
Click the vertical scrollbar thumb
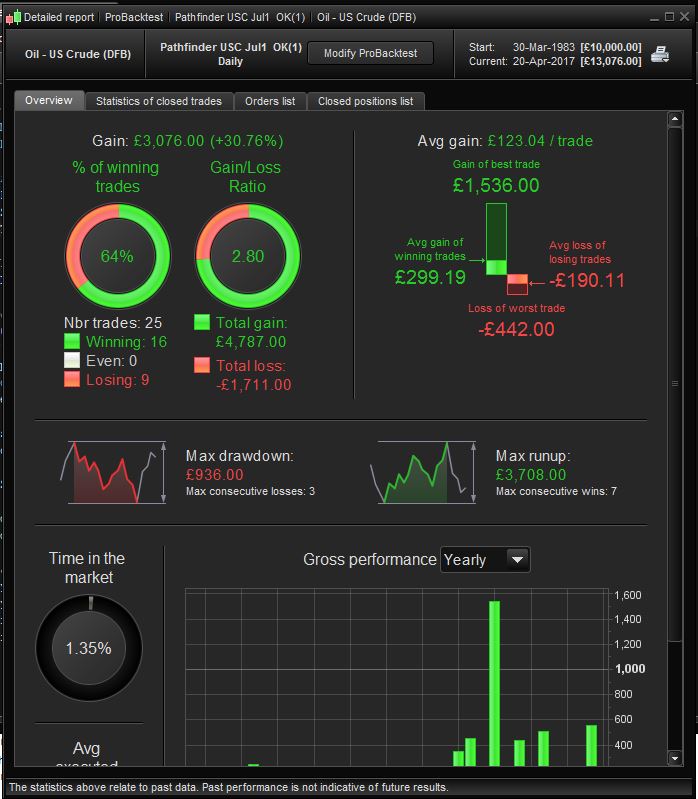tap(675, 385)
